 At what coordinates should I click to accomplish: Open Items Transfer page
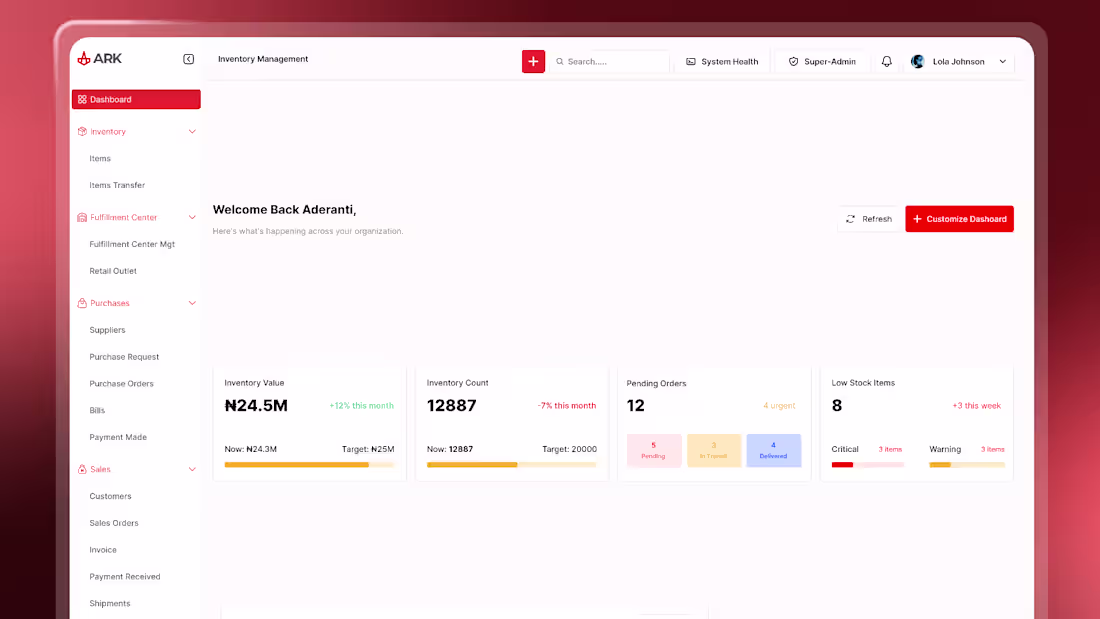pyautogui.click(x=117, y=185)
